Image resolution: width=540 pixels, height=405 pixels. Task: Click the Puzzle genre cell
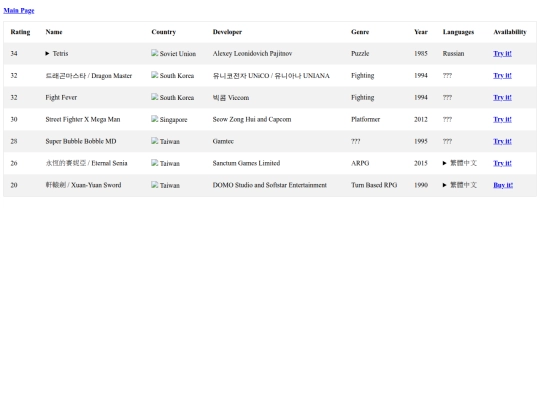point(360,53)
